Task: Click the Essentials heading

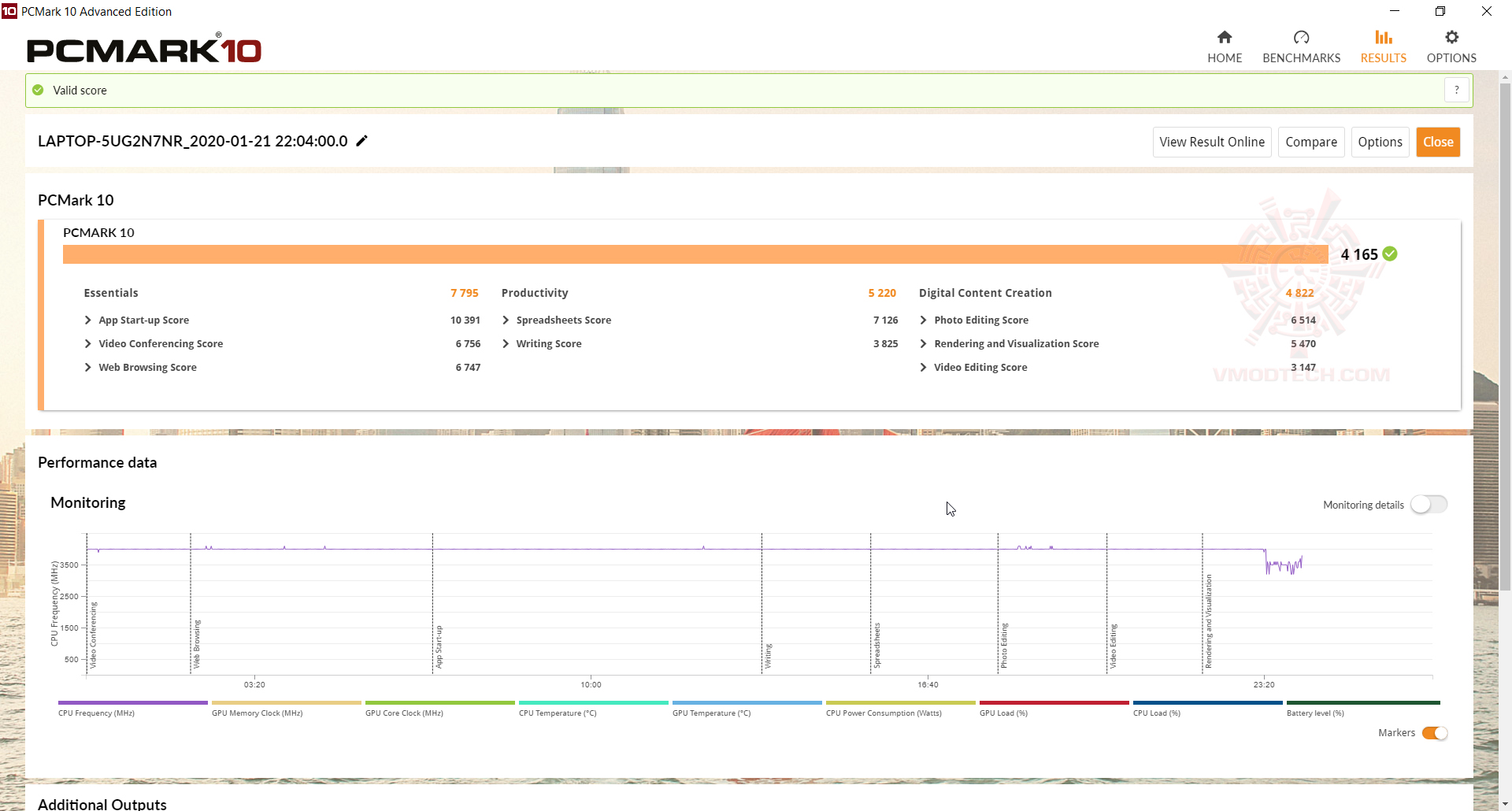Action: point(111,293)
